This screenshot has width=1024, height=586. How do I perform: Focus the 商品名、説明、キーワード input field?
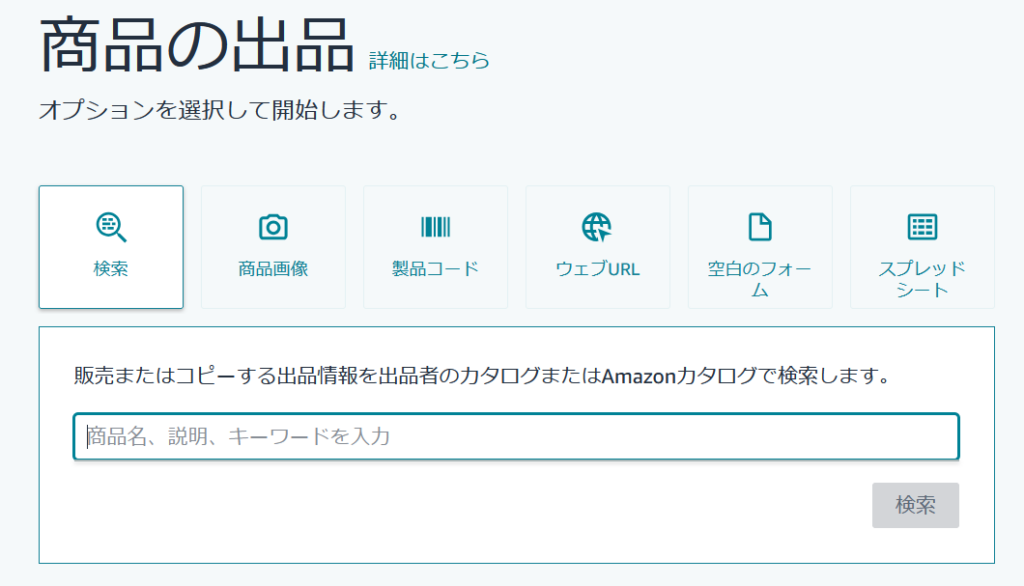(x=516, y=436)
